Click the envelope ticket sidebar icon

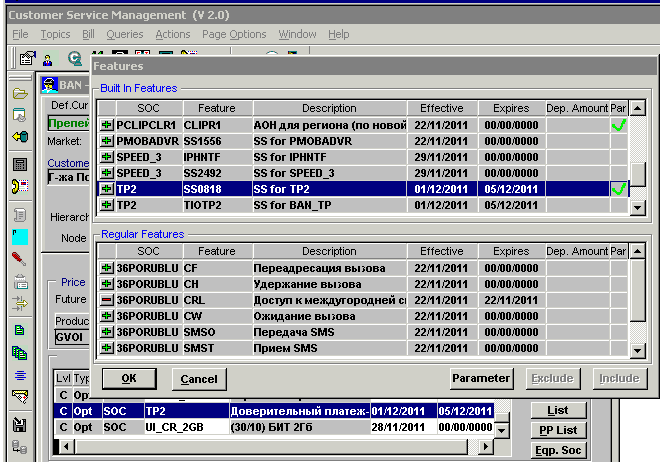coord(20,397)
